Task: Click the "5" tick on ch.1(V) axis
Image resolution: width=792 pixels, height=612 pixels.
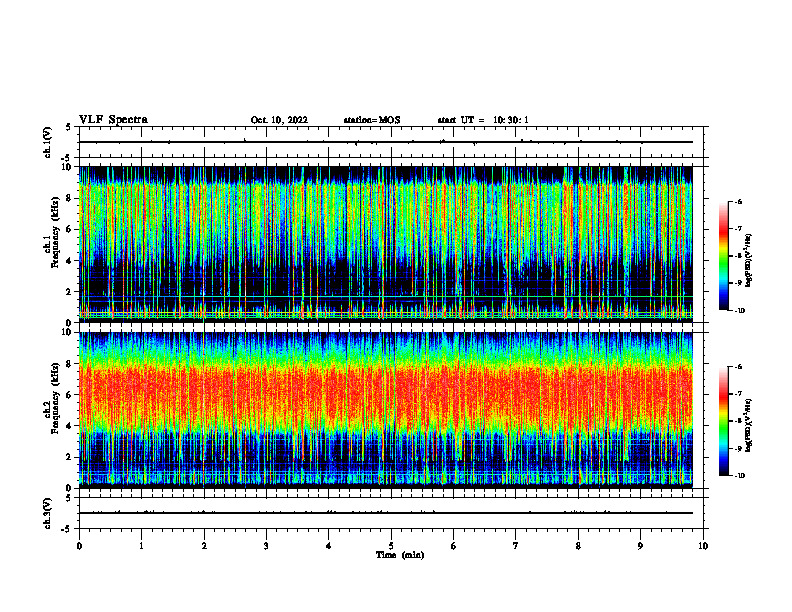Action: pyautogui.click(x=68, y=127)
